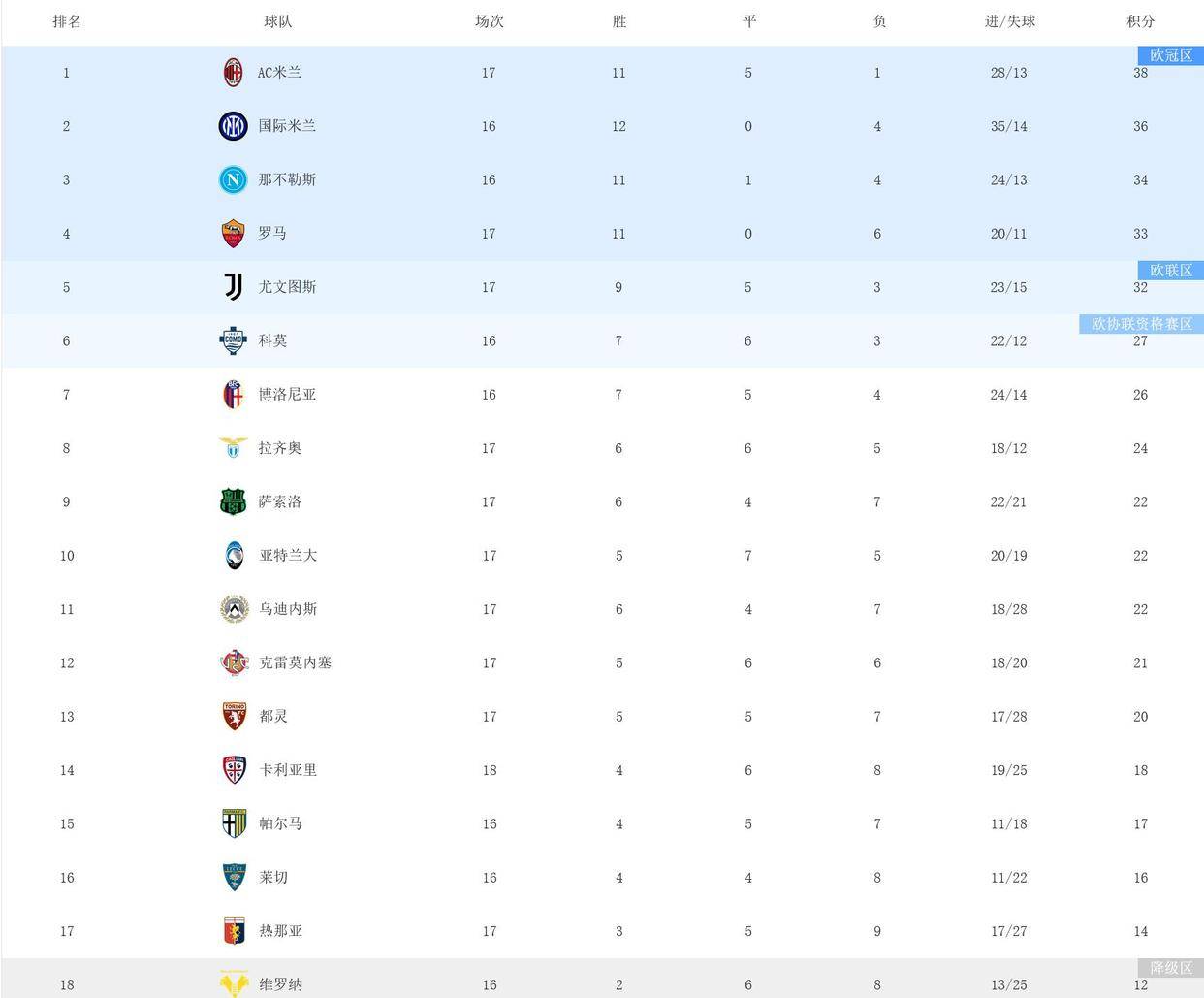
Task: Click the Roma club crest
Action: click(233, 234)
